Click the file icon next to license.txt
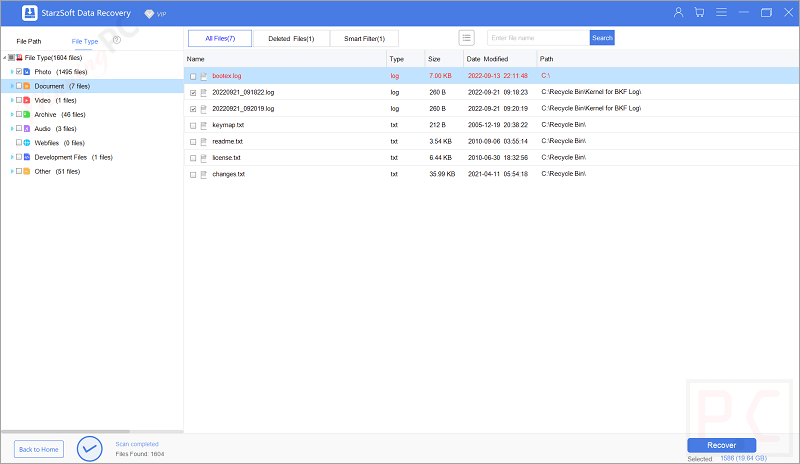The width and height of the screenshot is (800, 464). tap(204, 158)
